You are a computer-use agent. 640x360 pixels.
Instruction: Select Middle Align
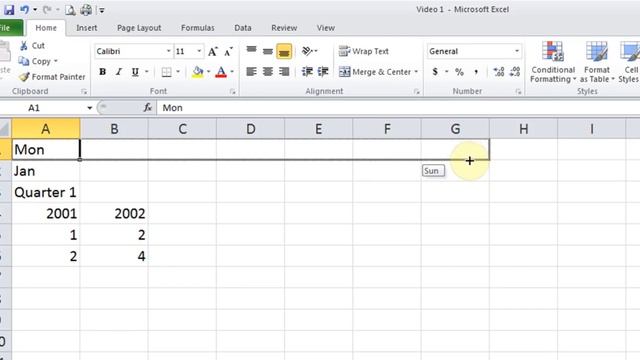point(268,51)
